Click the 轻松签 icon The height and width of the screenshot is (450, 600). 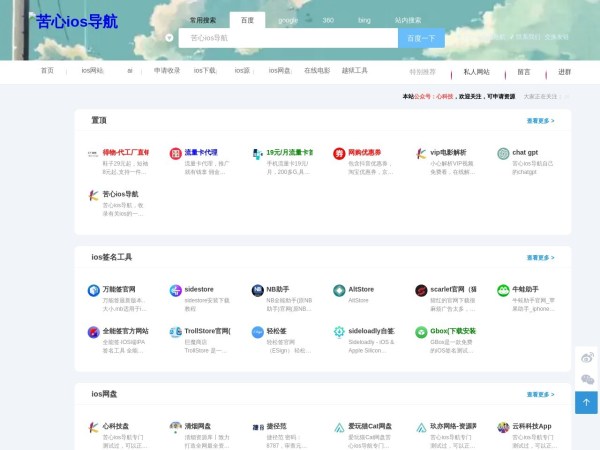coord(257,332)
